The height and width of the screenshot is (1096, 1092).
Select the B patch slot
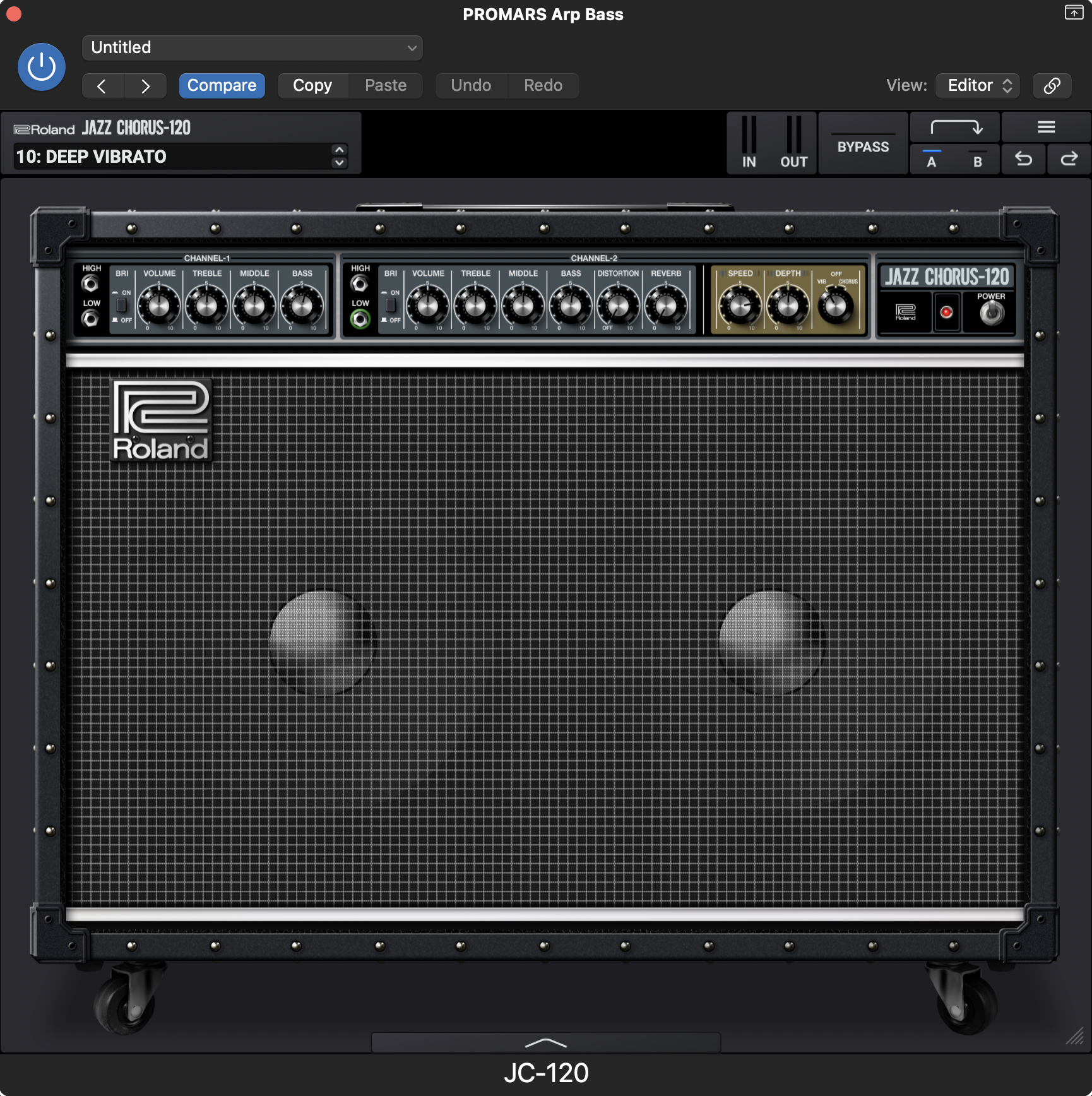pyautogui.click(x=978, y=159)
